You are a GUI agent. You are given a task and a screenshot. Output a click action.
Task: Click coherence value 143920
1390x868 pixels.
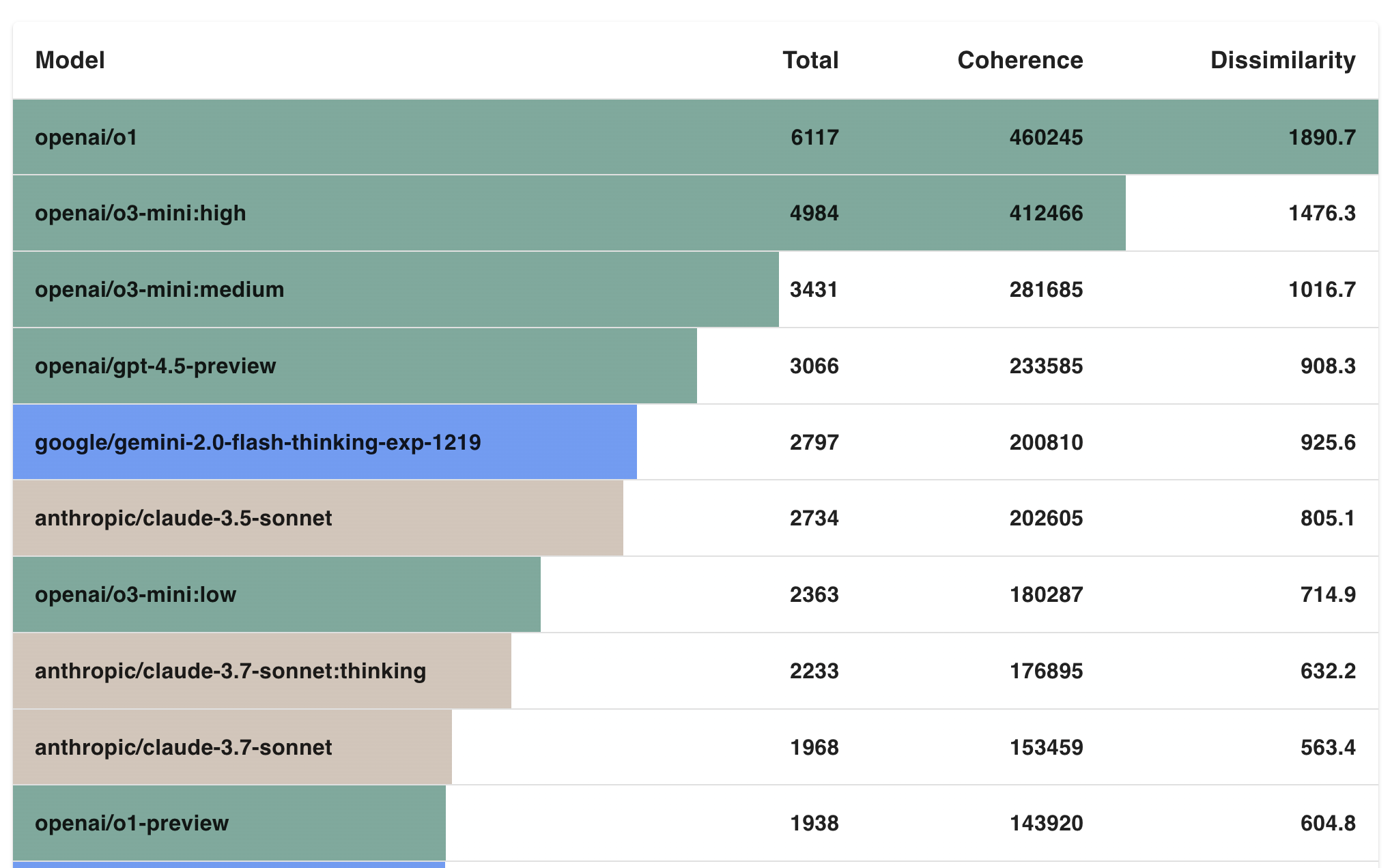(1046, 823)
